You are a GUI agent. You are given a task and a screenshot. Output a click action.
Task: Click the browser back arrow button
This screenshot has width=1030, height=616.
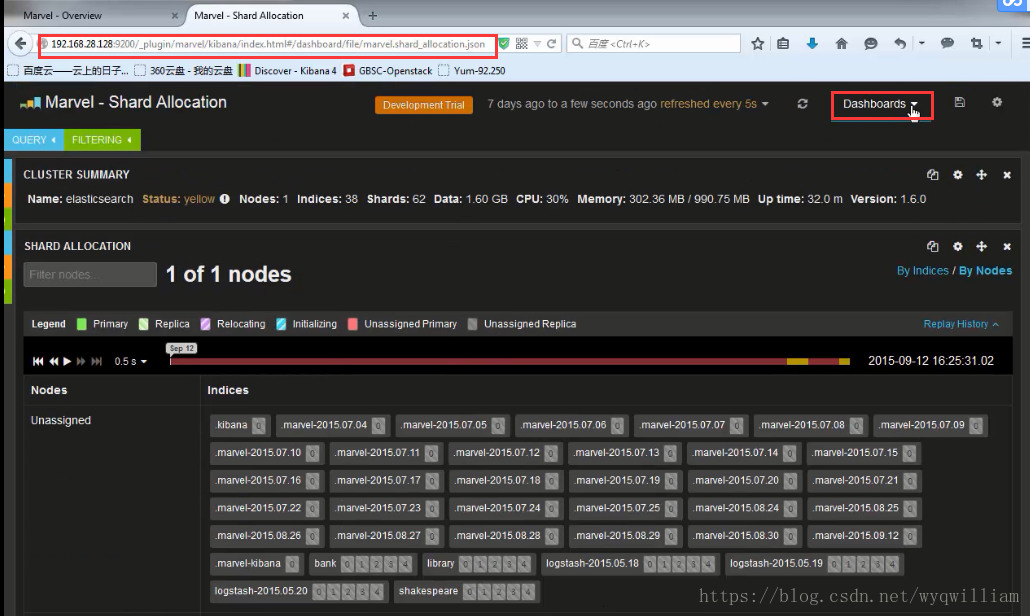point(20,44)
